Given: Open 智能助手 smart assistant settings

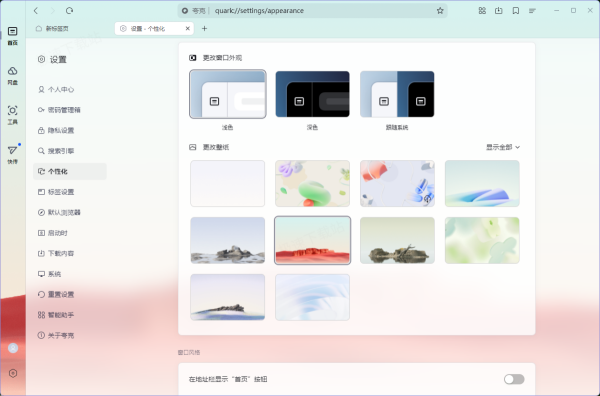Looking at the screenshot, I should pos(70,315).
